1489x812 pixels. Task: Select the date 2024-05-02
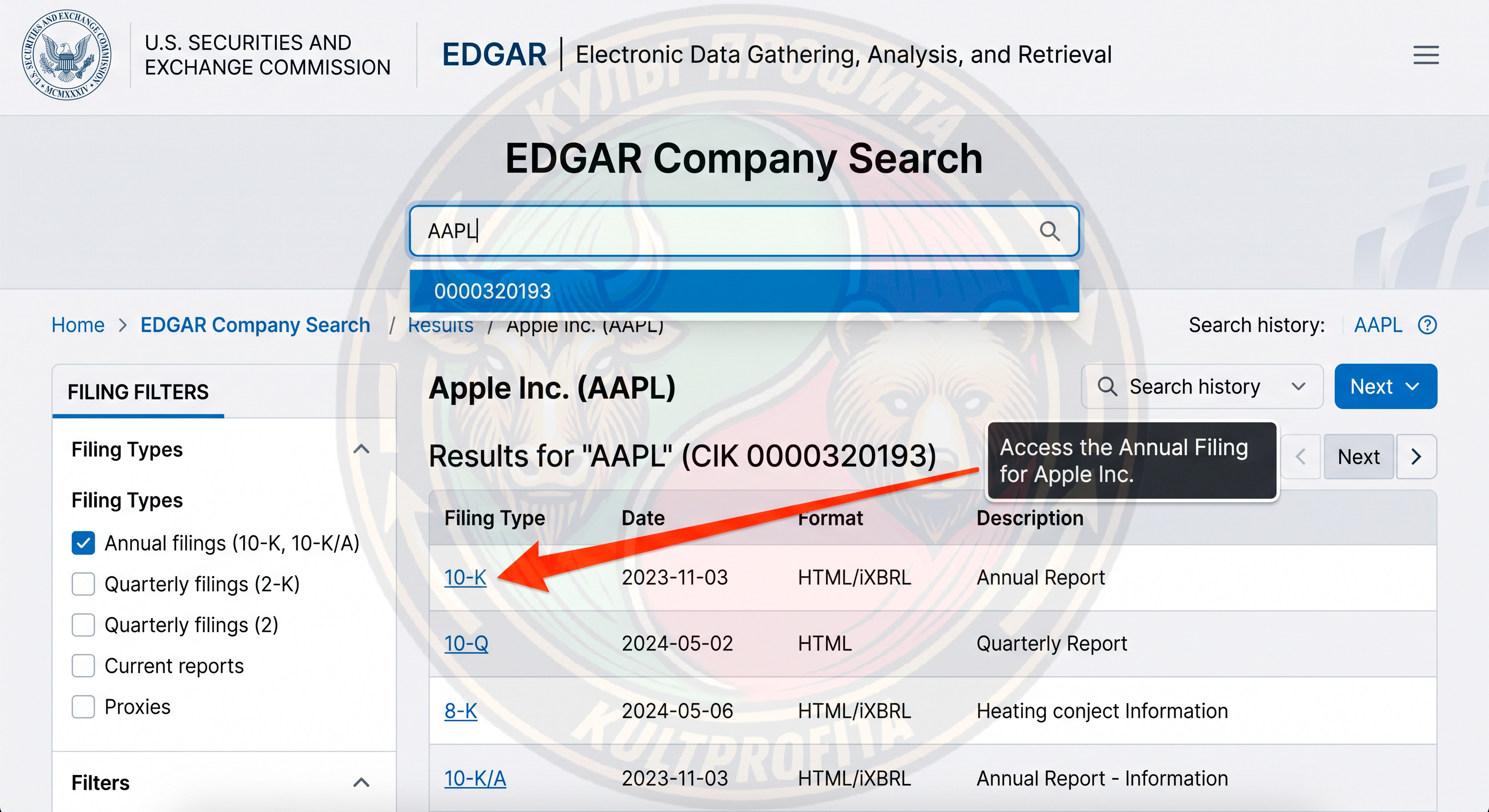[677, 643]
